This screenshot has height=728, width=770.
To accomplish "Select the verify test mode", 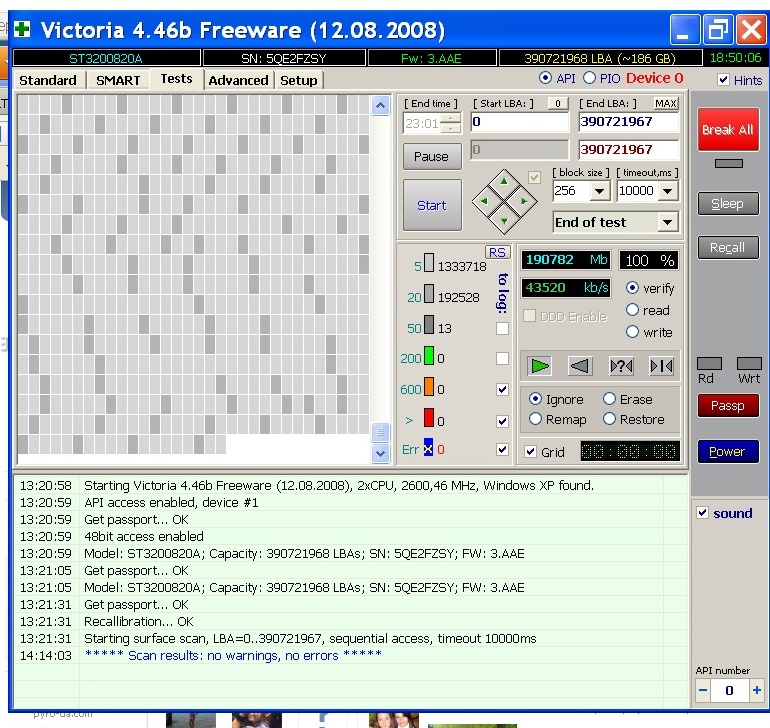I will [632, 288].
